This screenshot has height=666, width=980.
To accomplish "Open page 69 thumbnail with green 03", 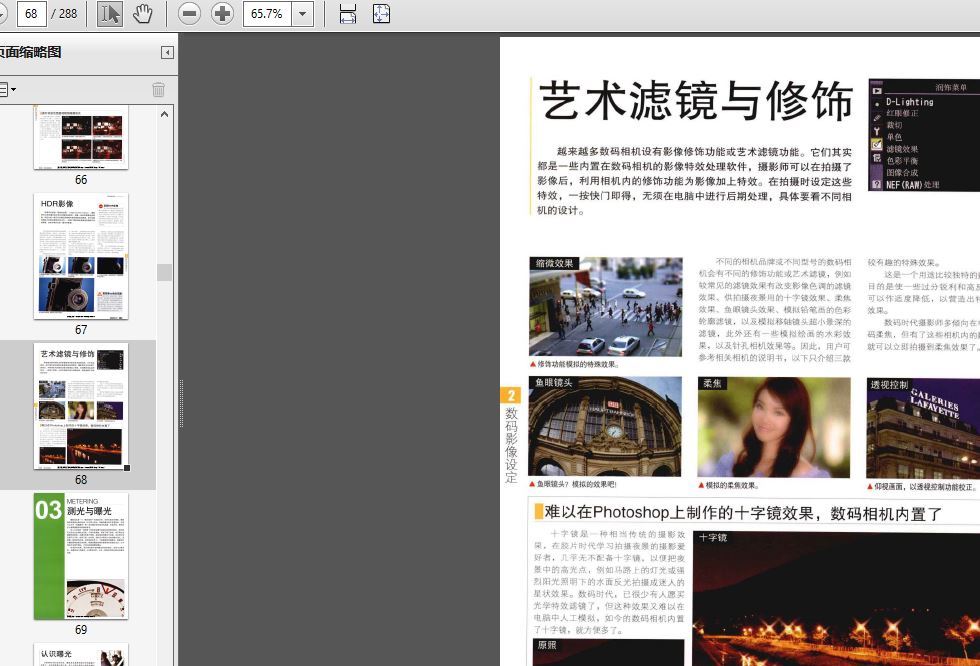I will click(81, 556).
